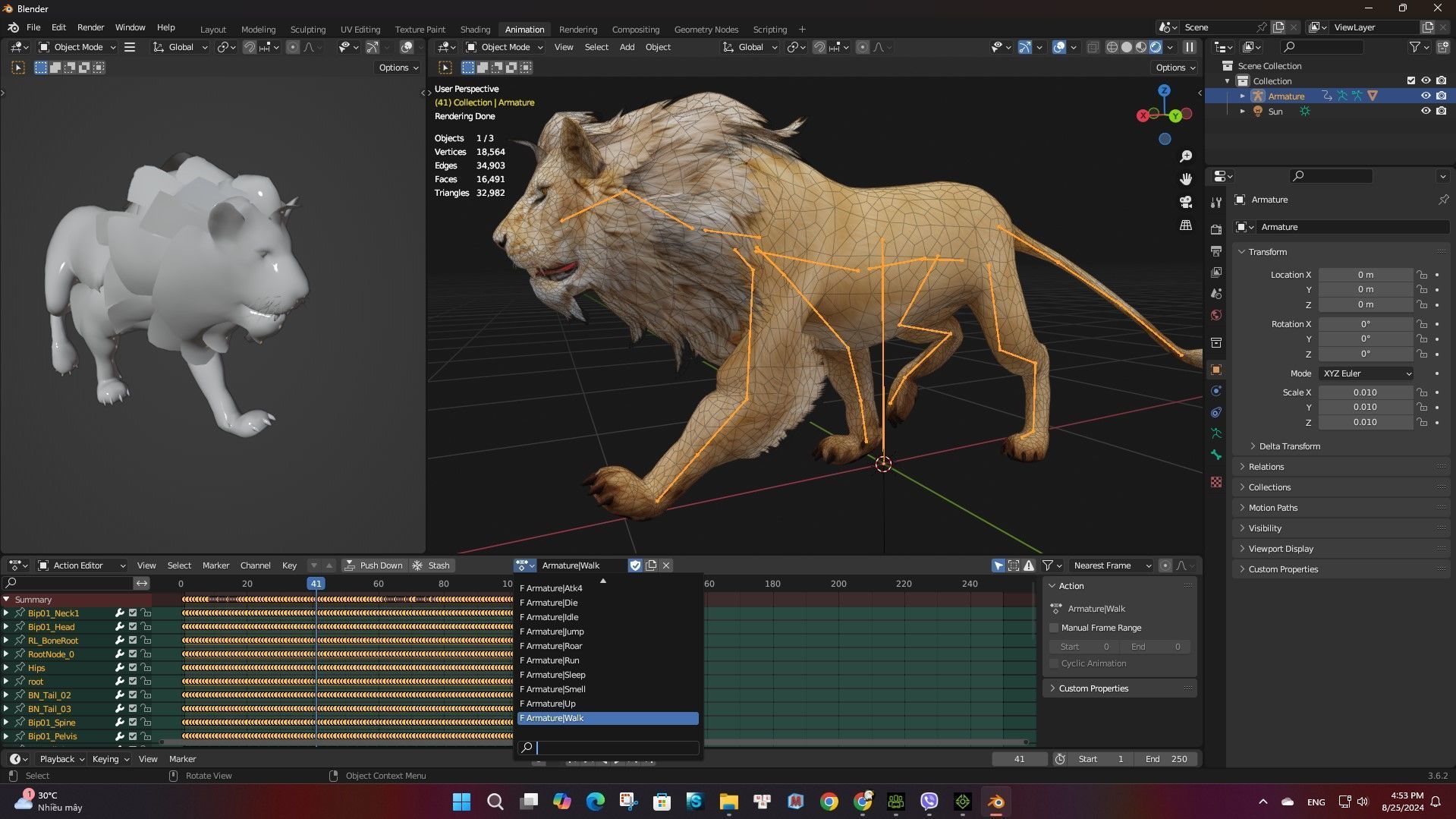Hide Armature in viewport via eye
The height and width of the screenshot is (819, 1456).
pyautogui.click(x=1426, y=96)
